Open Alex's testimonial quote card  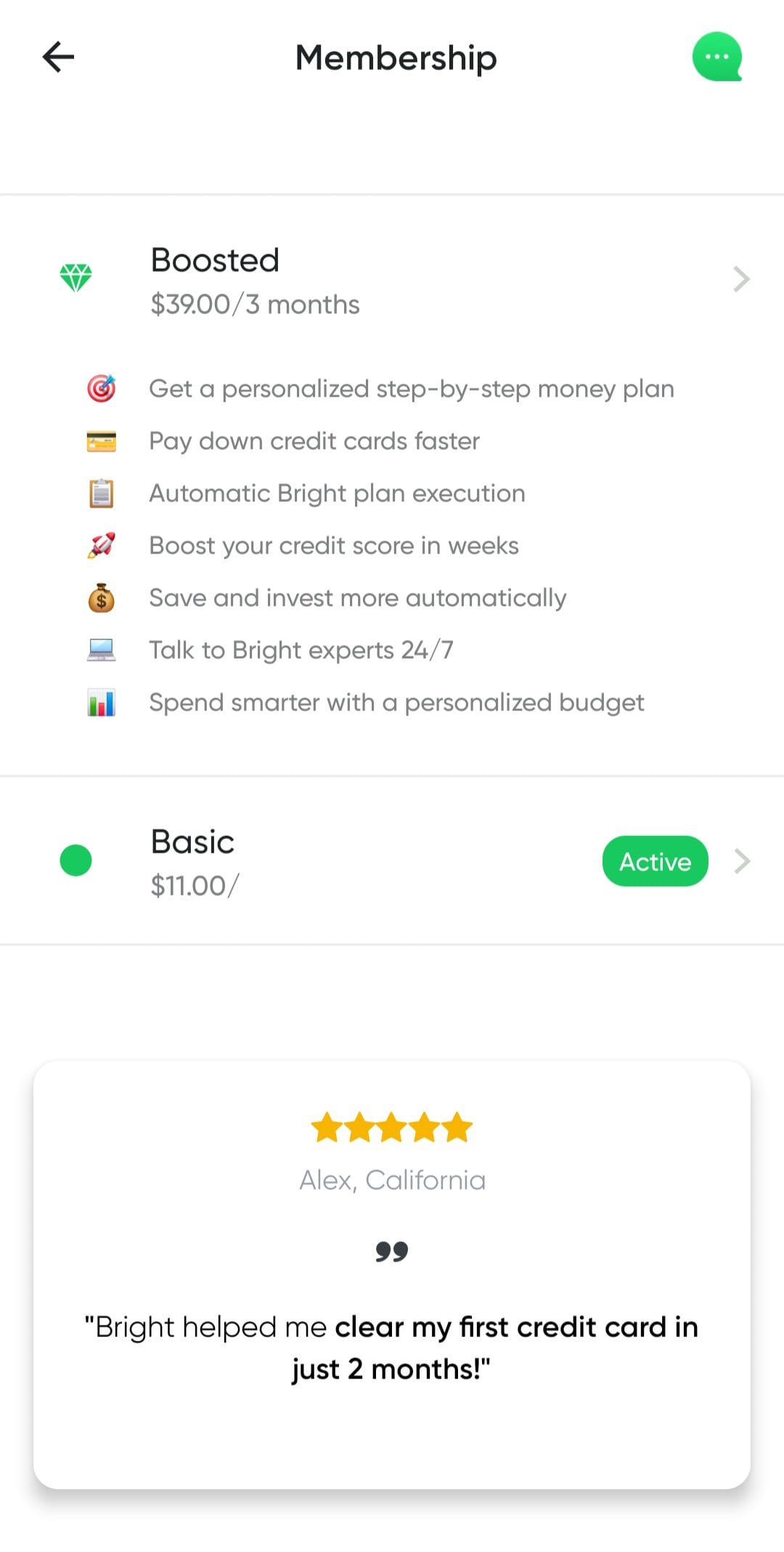[x=392, y=1275]
